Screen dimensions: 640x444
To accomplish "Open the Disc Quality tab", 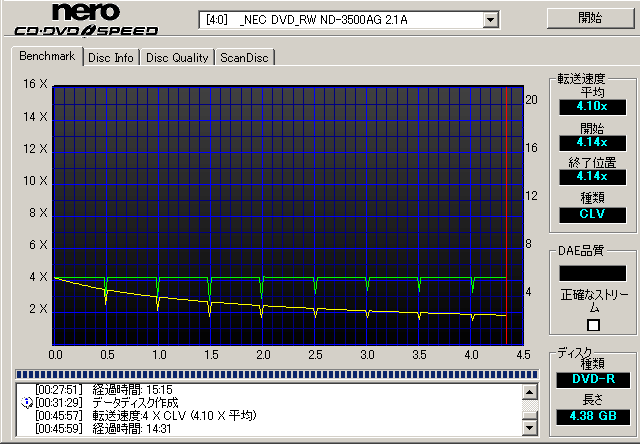I will coord(177,58).
